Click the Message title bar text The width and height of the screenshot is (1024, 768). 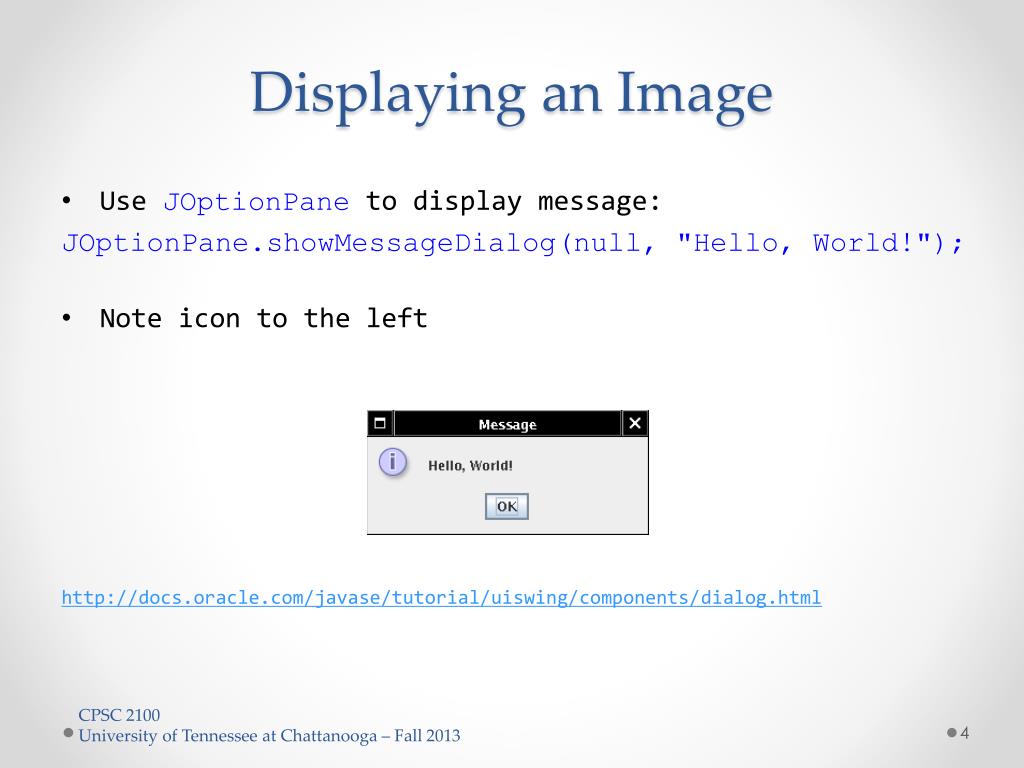[507, 424]
